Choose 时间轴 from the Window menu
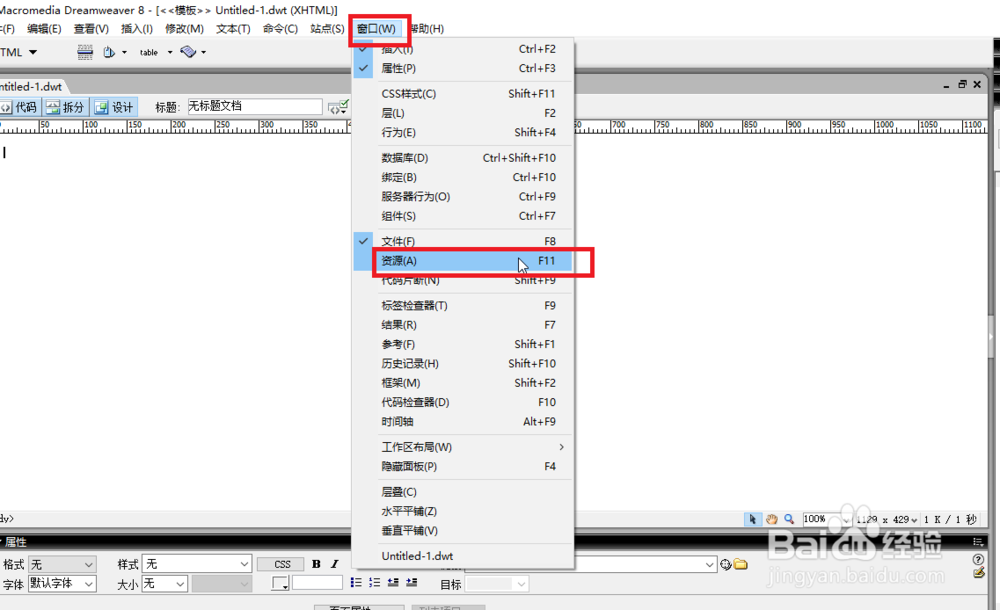1000x610 pixels. (x=463, y=422)
